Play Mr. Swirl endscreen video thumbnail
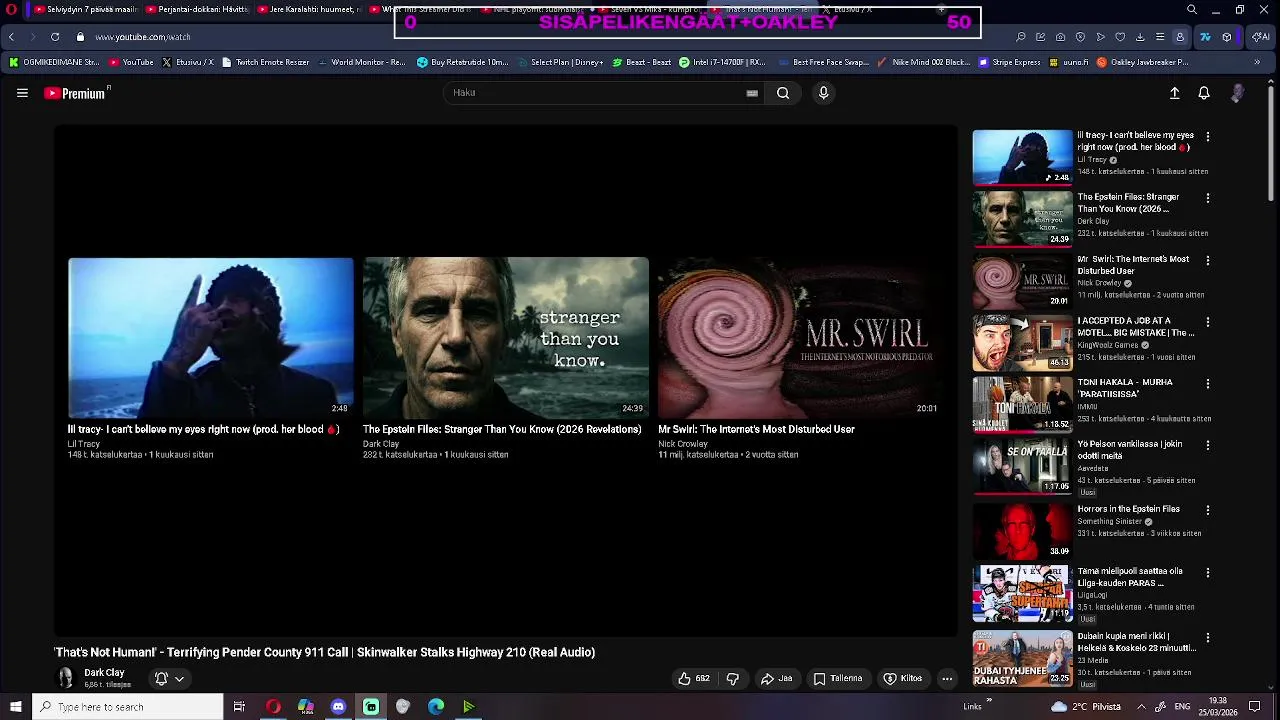1280x720 pixels. tap(801, 337)
